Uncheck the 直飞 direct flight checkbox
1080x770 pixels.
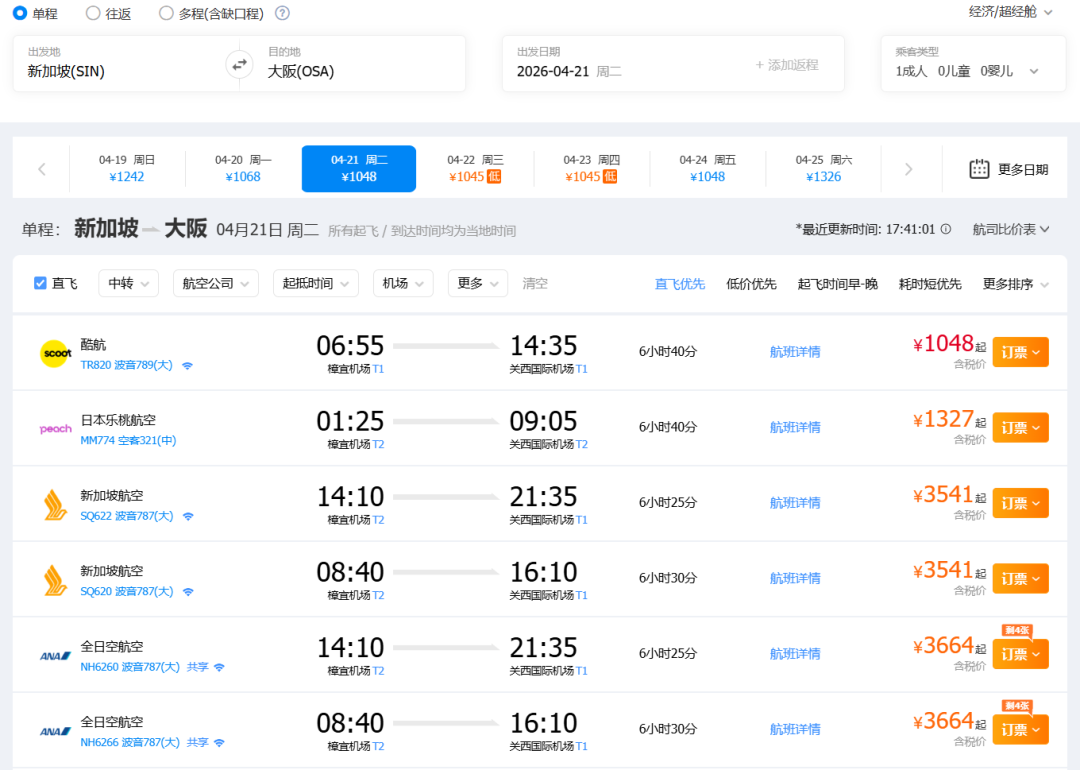point(41,283)
